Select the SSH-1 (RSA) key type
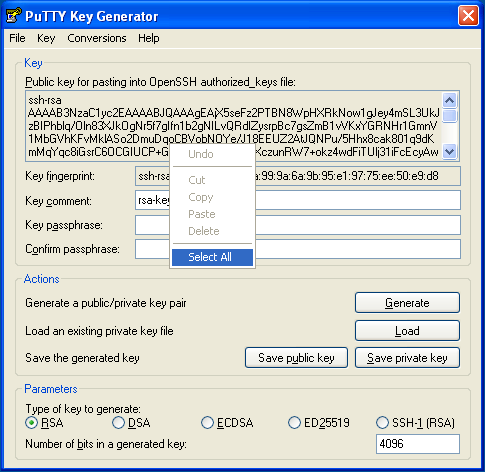 (x=415, y=423)
